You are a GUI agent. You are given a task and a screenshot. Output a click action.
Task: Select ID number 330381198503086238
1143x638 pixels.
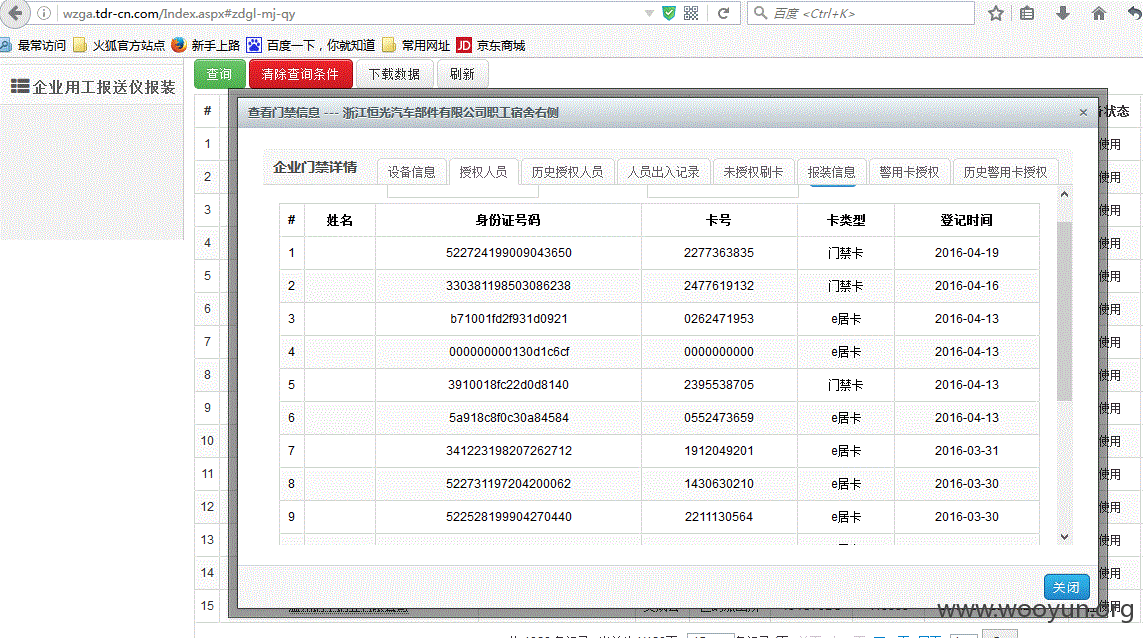click(x=509, y=286)
